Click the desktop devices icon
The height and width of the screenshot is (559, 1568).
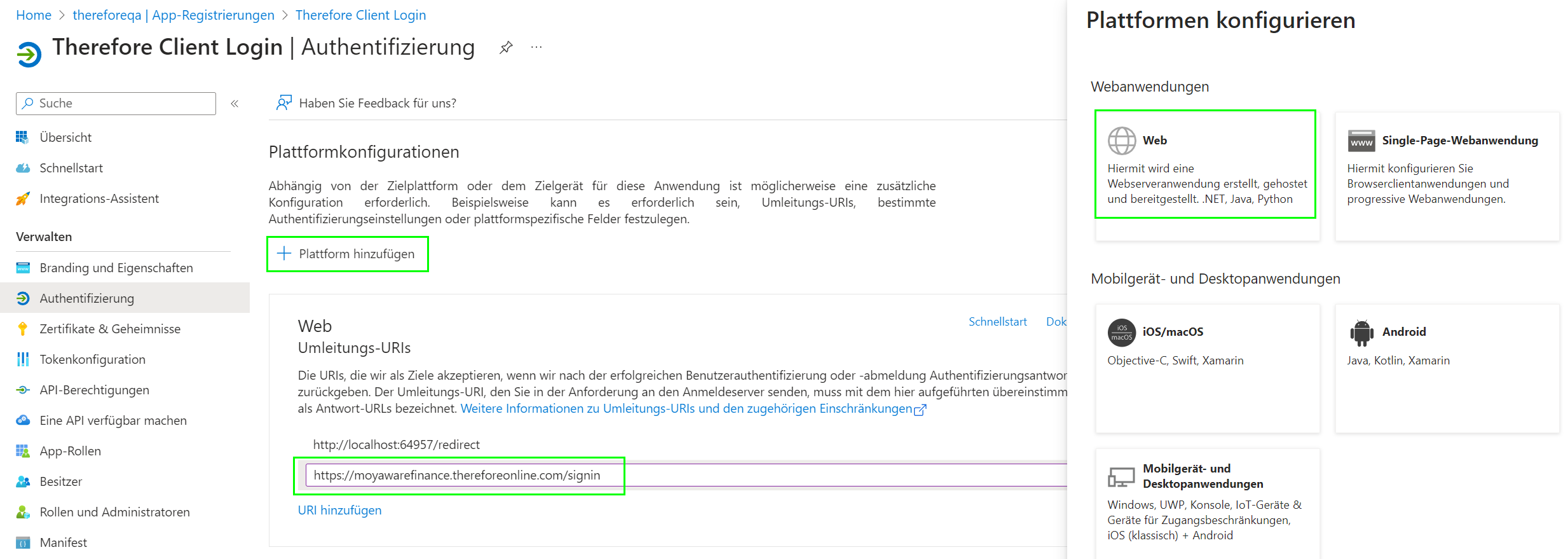coord(1122,477)
